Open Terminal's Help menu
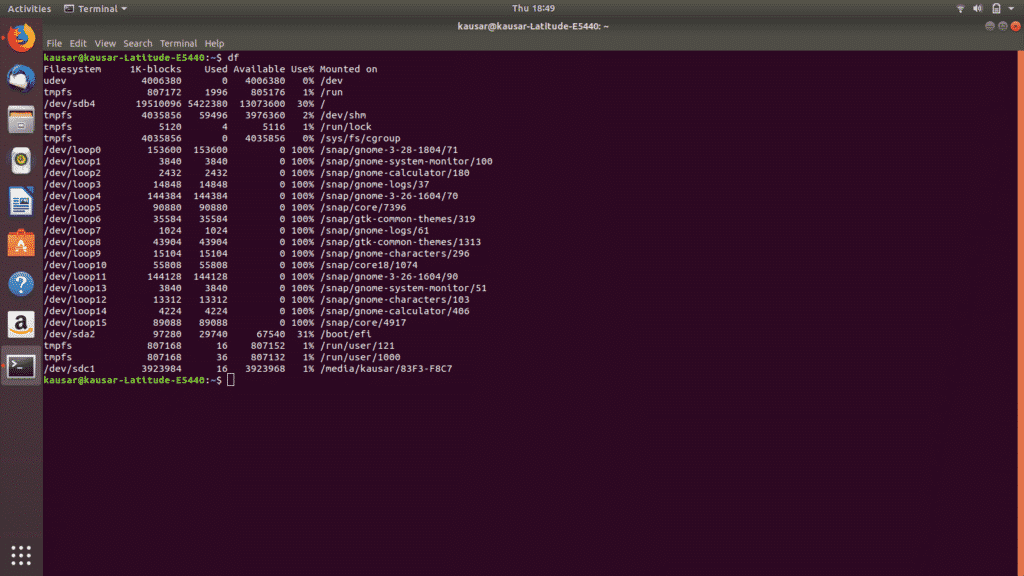1024x576 pixels. click(213, 43)
